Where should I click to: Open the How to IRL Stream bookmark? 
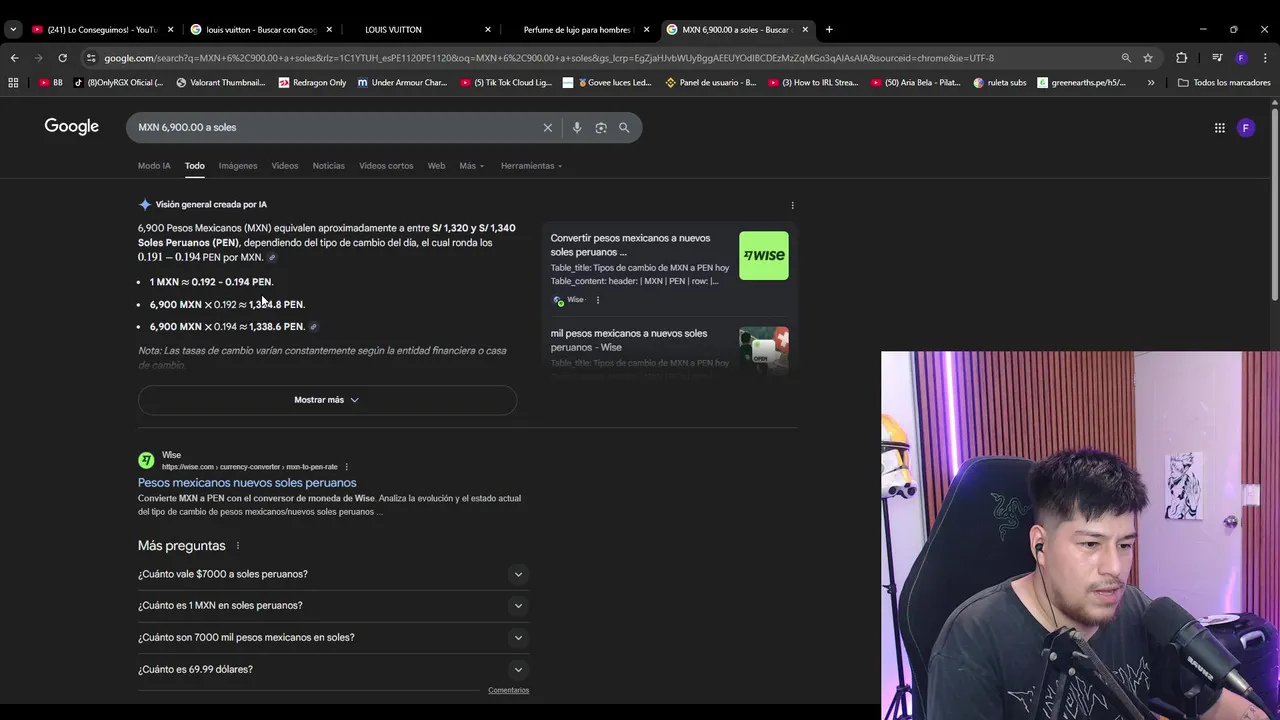point(813,83)
